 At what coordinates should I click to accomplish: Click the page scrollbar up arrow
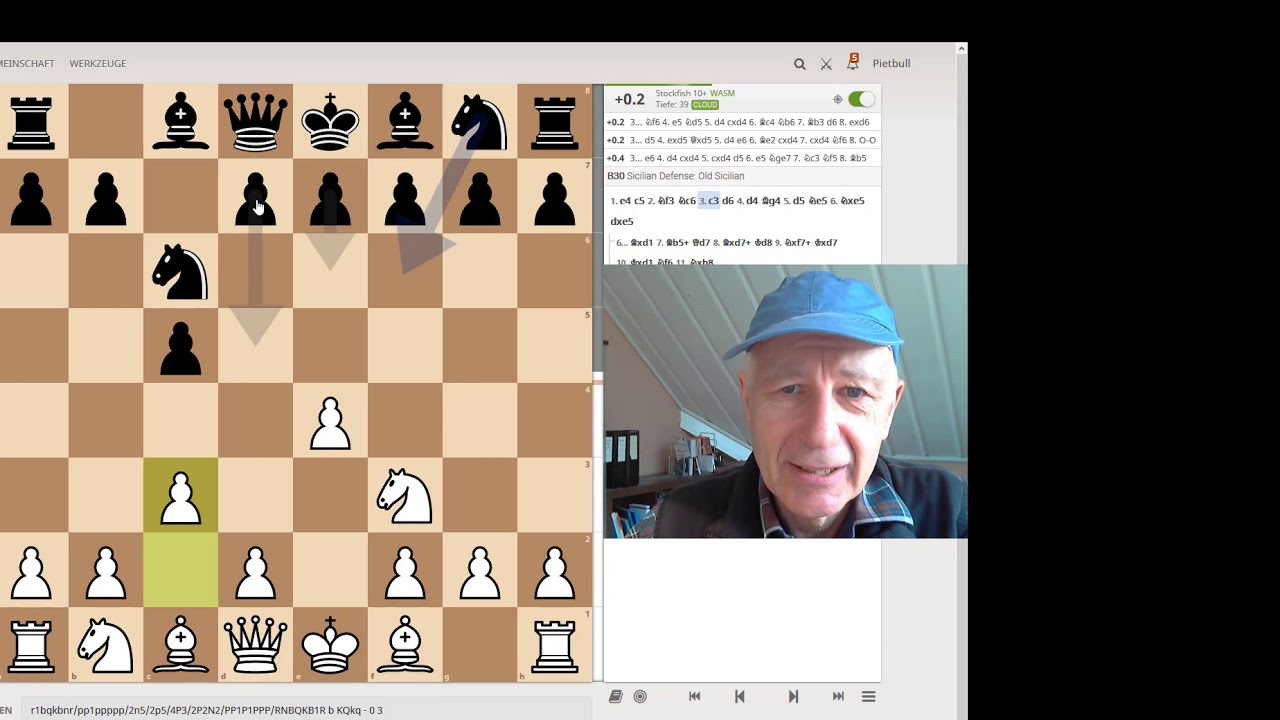click(961, 48)
